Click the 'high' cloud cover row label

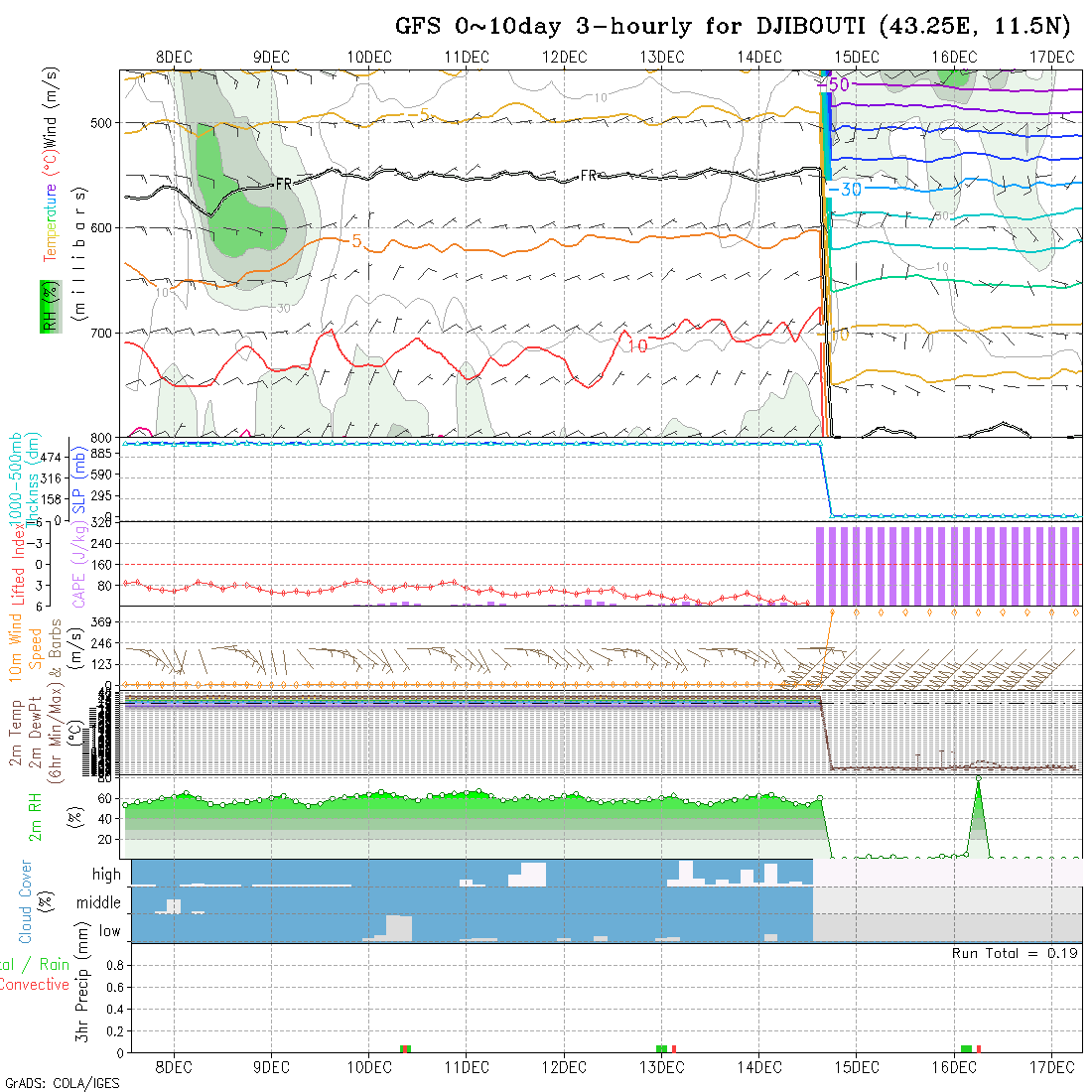106,875
